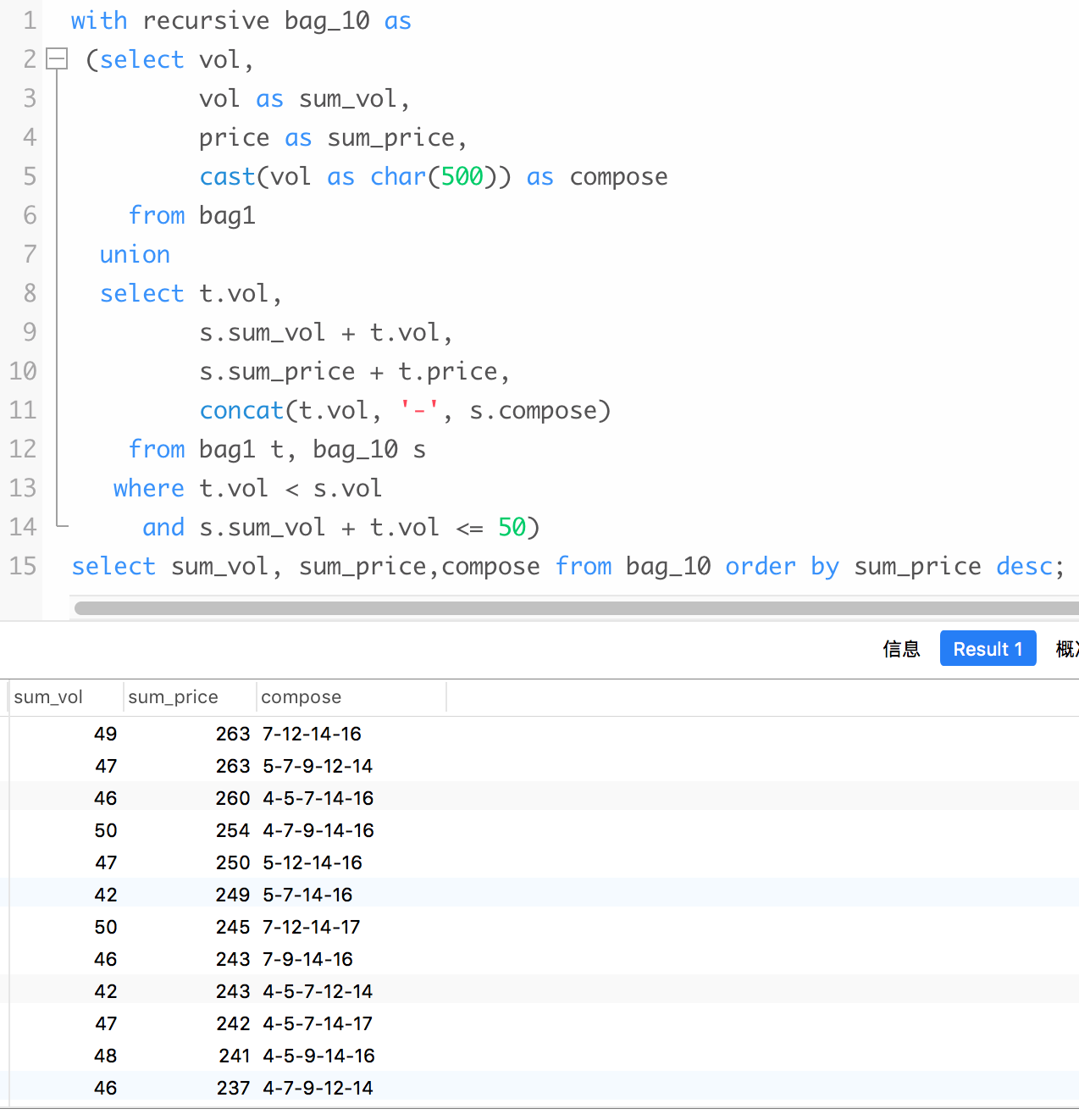Select the compose value 4-5-7-14-16
The width and height of the screenshot is (1079, 1120).
pyautogui.click(x=318, y=798)
